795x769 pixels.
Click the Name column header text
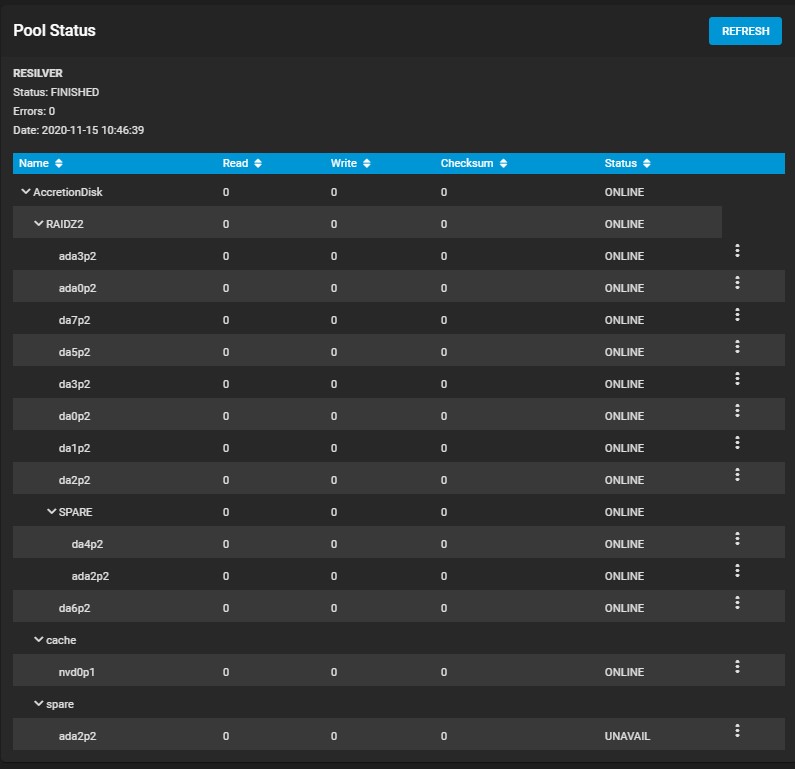click(x=33, y=163)
